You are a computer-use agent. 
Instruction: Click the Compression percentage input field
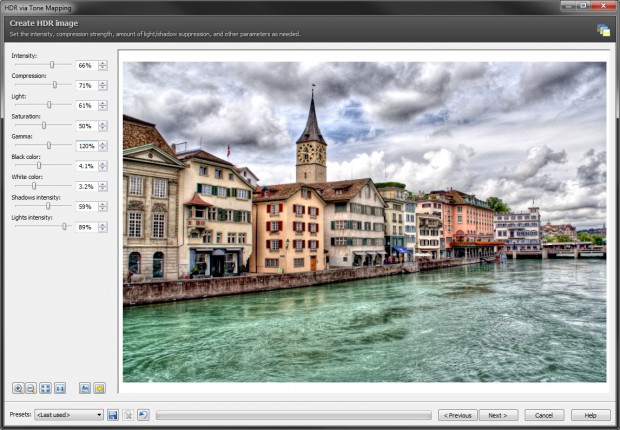[85, 85]
